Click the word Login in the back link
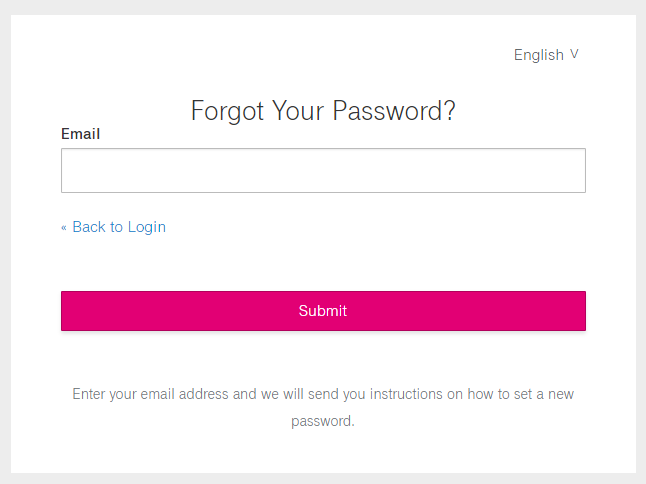This screenshot has height=484, width=646. [x=147, y=227]
